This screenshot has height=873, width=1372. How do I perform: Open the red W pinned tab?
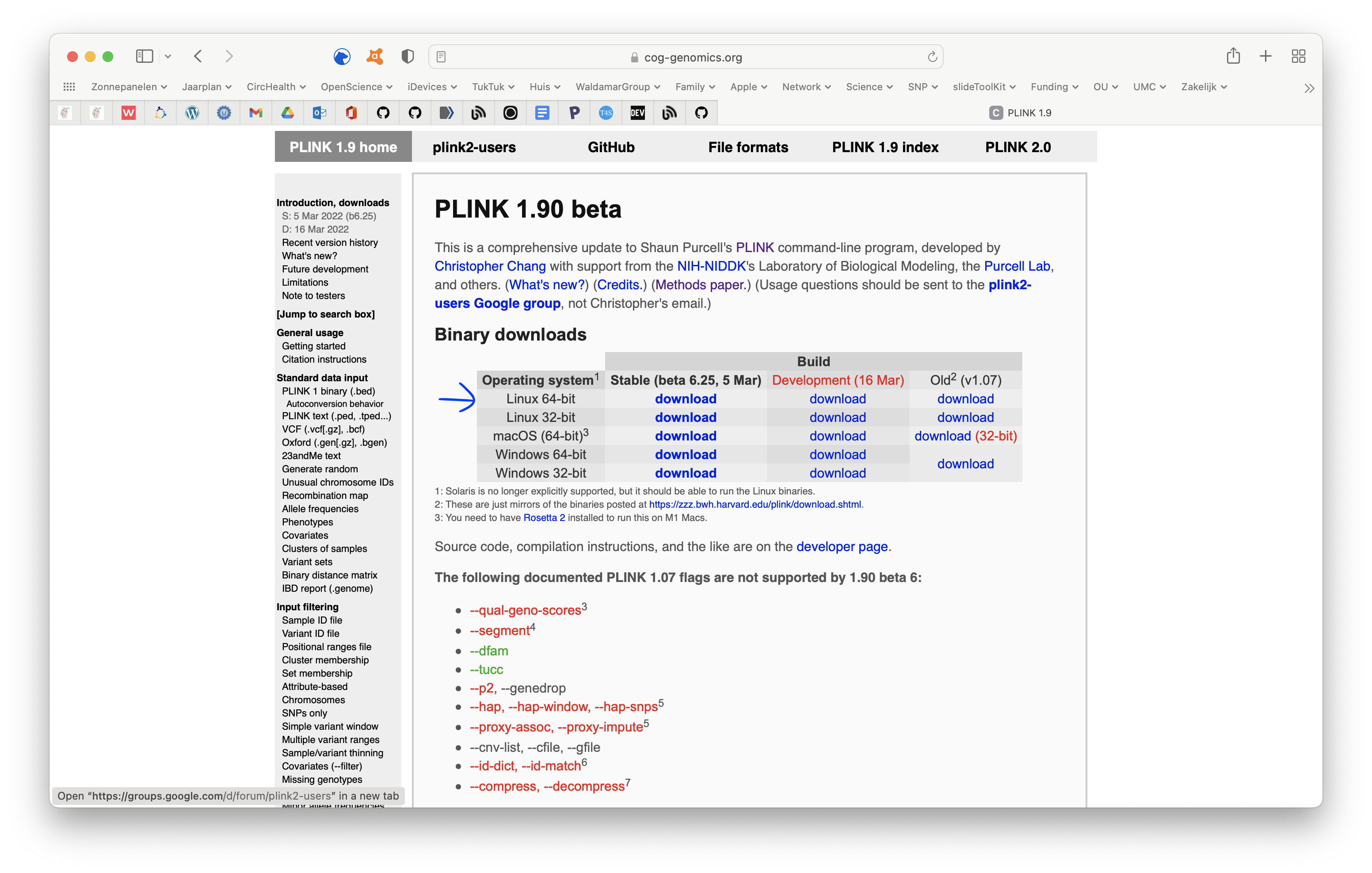(x=129, y=113)
